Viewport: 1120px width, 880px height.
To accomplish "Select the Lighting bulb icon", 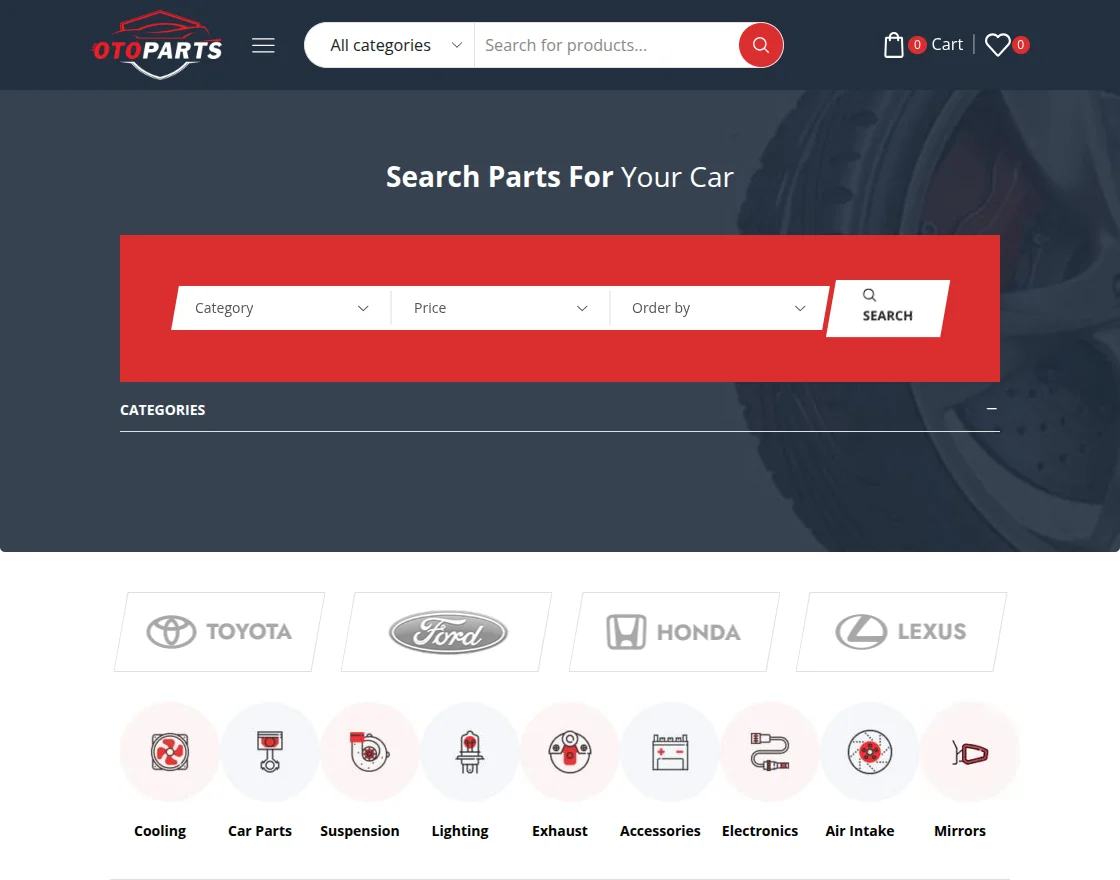I will click(x=469, y=751).
